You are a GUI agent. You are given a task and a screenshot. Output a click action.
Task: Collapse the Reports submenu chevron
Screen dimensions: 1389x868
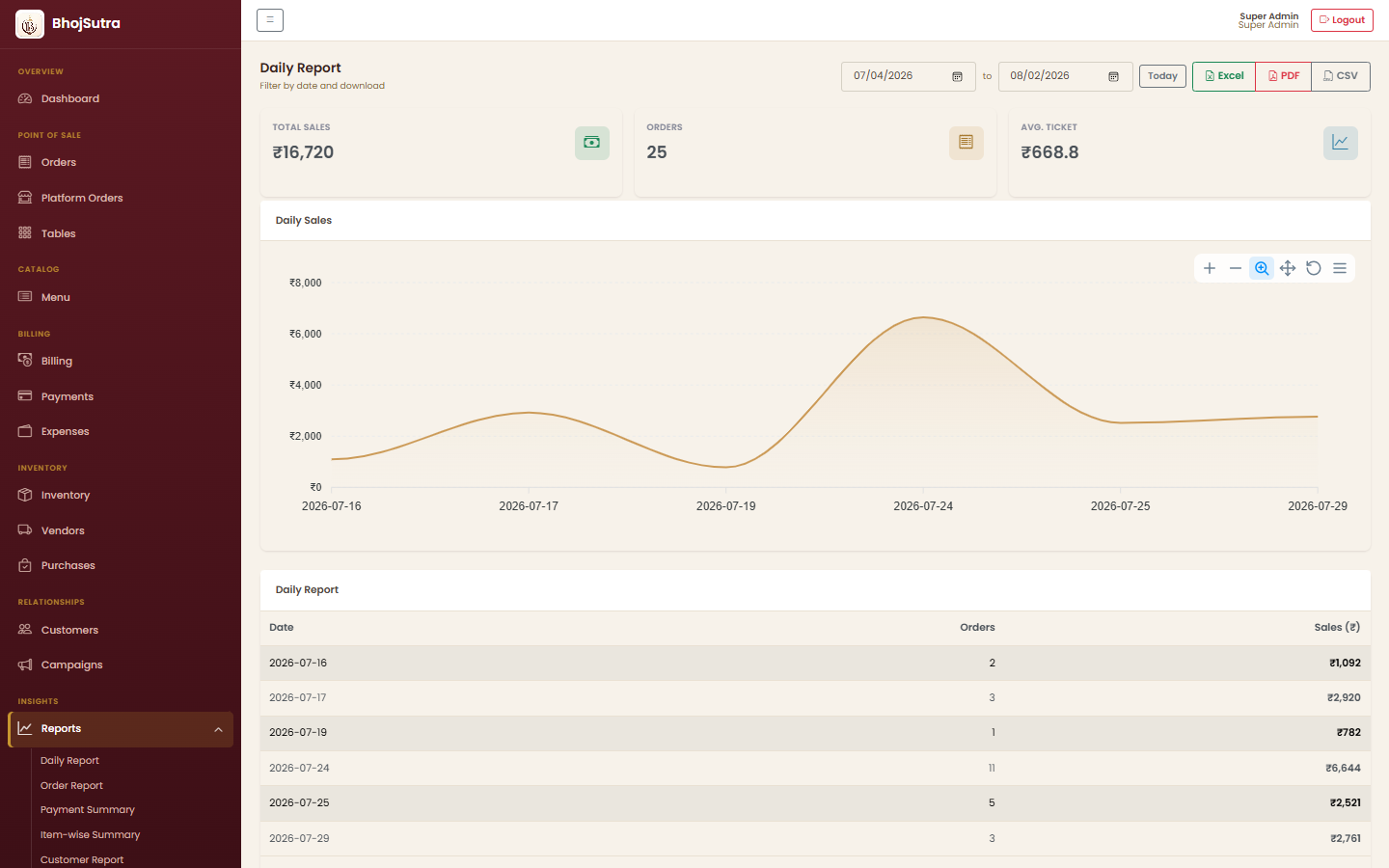pyautogui.click(x=218, y=729)
